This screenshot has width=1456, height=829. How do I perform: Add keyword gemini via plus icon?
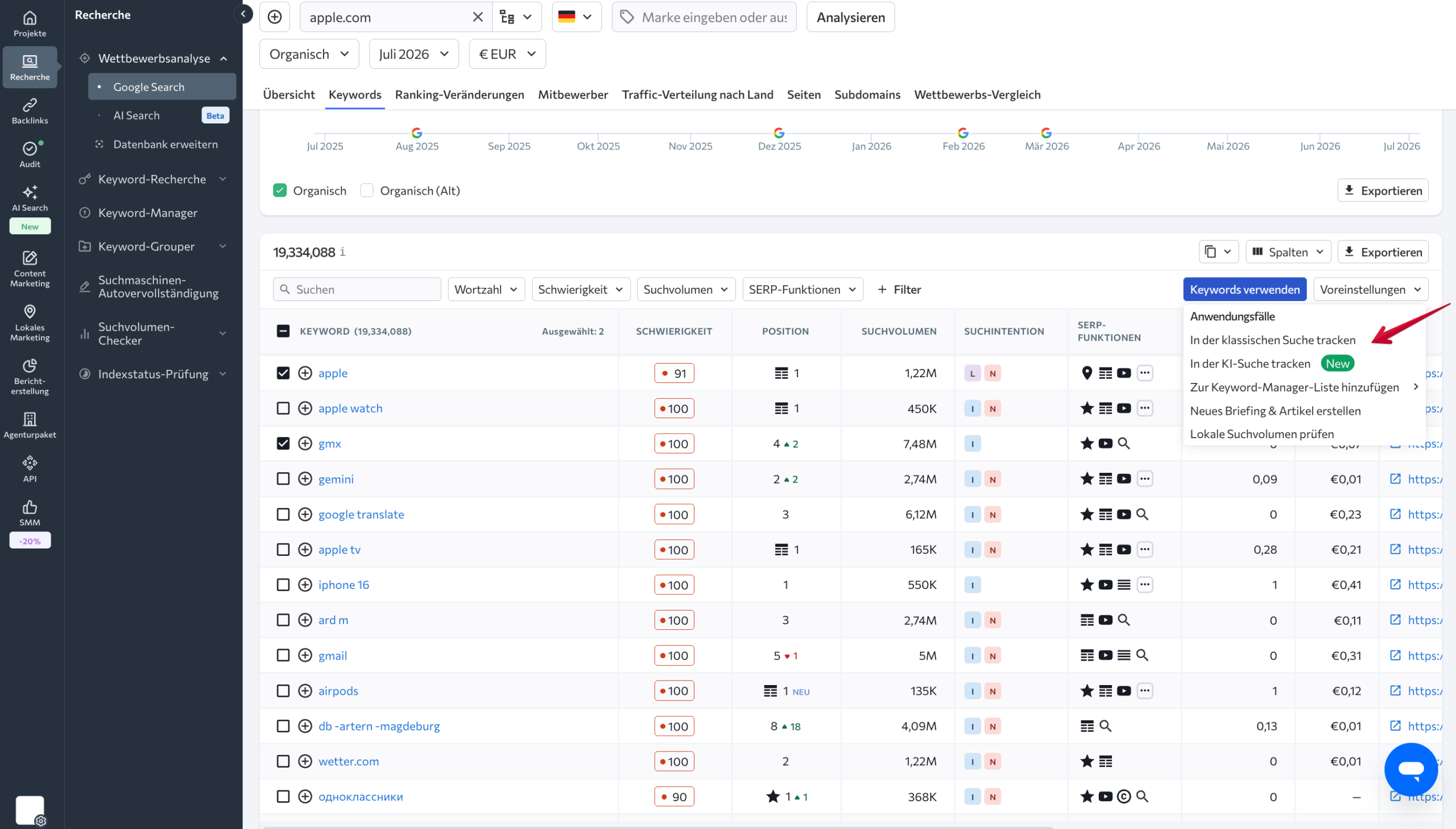(305, 479)
